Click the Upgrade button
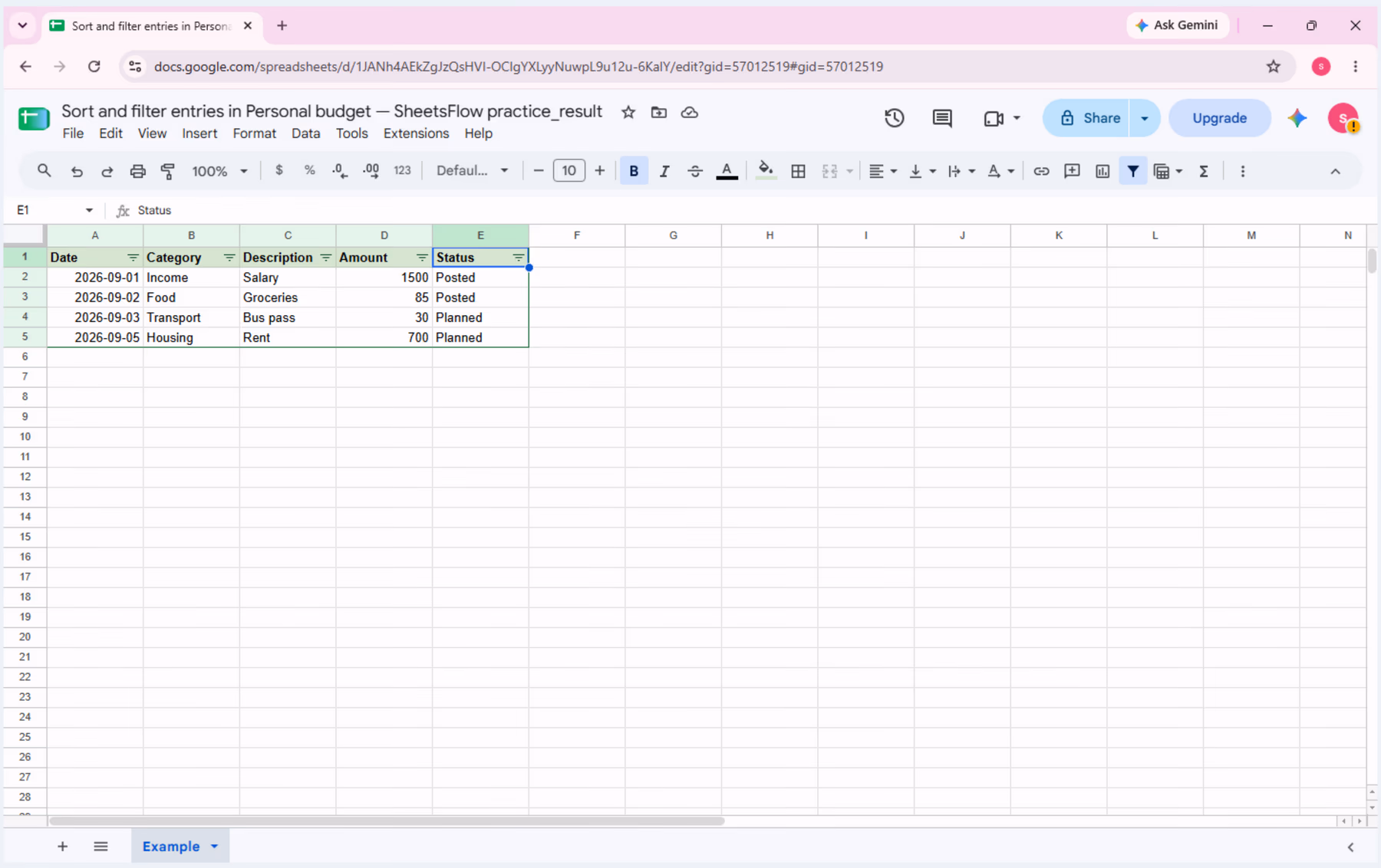Viewport: 1381px width, 868px height. tap(1219, 118)
